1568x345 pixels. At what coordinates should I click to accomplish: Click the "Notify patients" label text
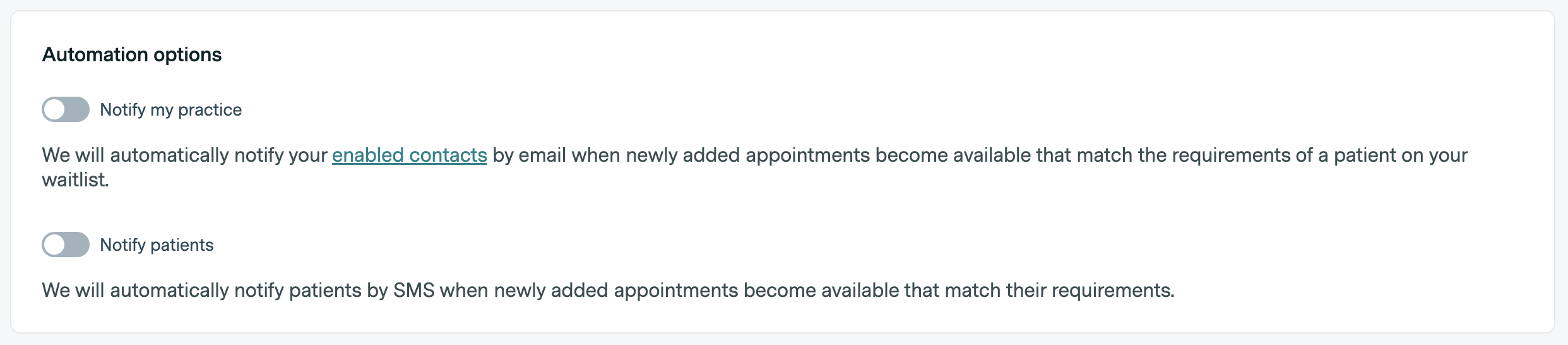[157, 245]
